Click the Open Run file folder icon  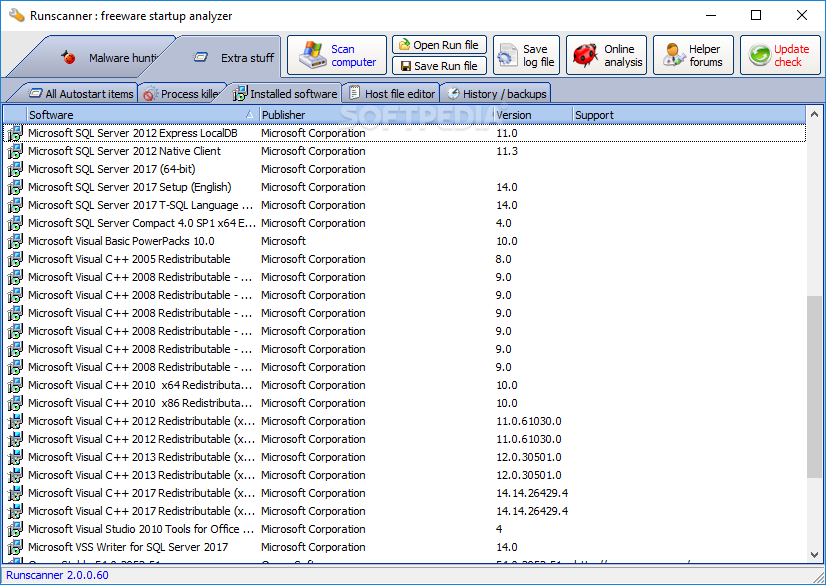coord(404,45)
